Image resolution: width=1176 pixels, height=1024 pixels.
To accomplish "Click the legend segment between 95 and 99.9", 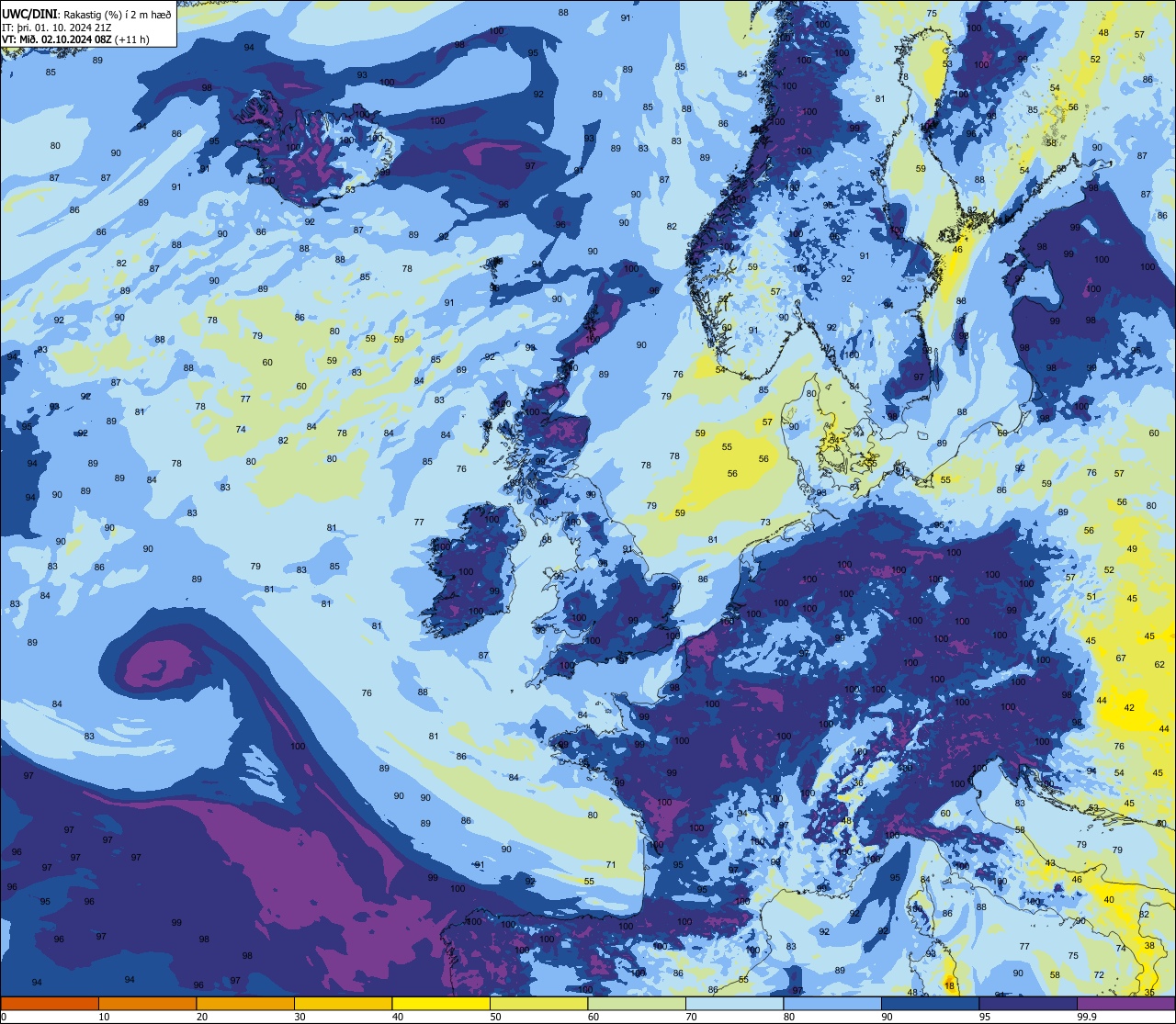I will pos(1029,1003).
